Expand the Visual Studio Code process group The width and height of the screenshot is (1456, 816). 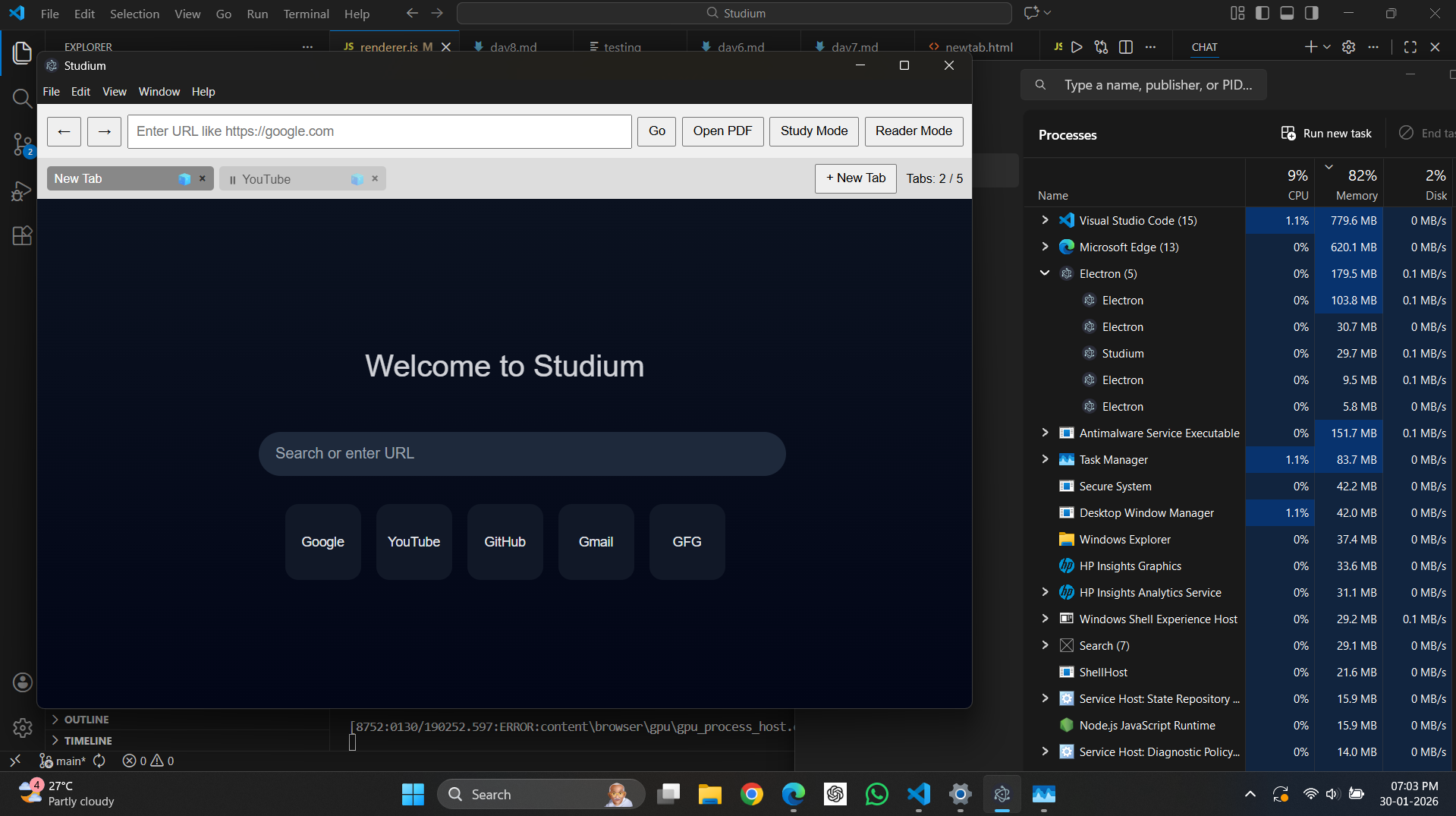tap(1045, 220)
